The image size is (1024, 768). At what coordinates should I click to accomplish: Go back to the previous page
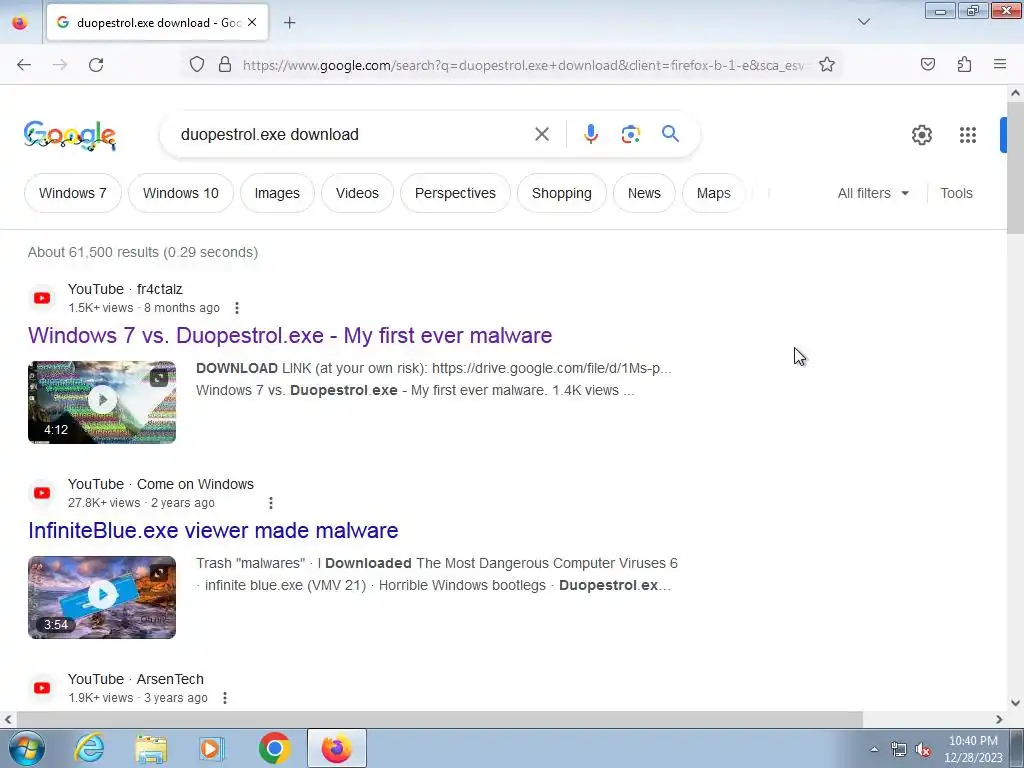(24, 65)
